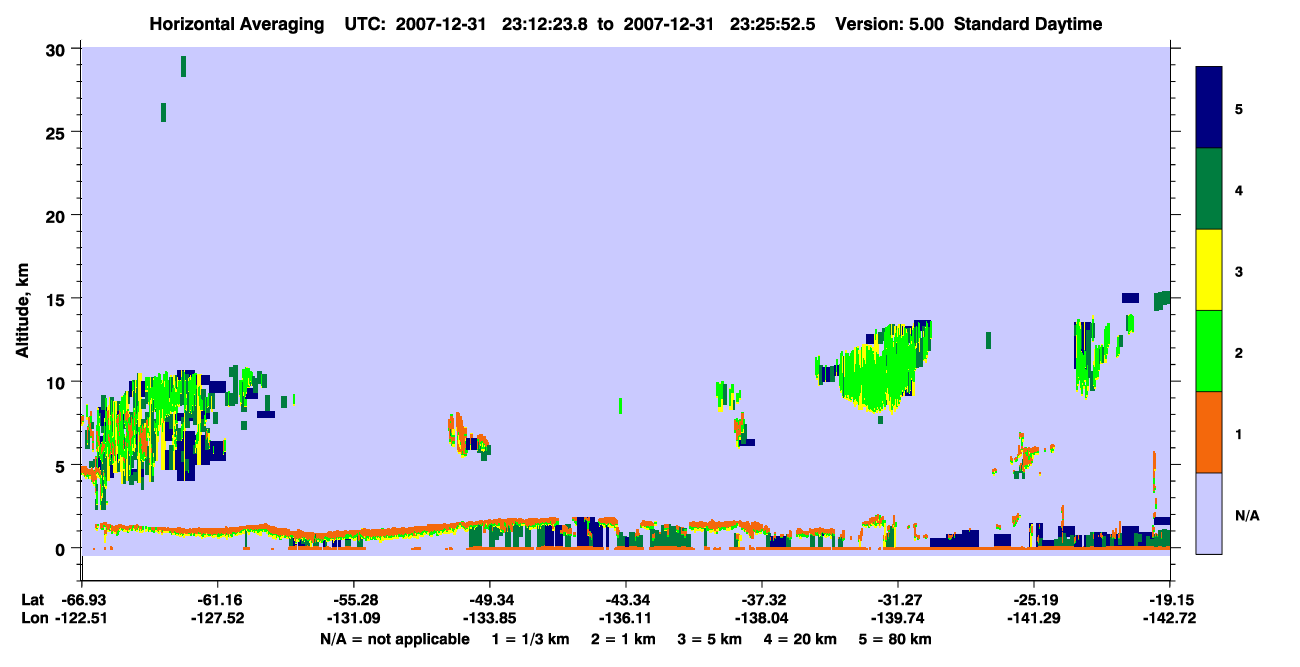This screenshot has height=667, width=1300.
Task: Click the longitude value -133.85
Action: point(489,618)
